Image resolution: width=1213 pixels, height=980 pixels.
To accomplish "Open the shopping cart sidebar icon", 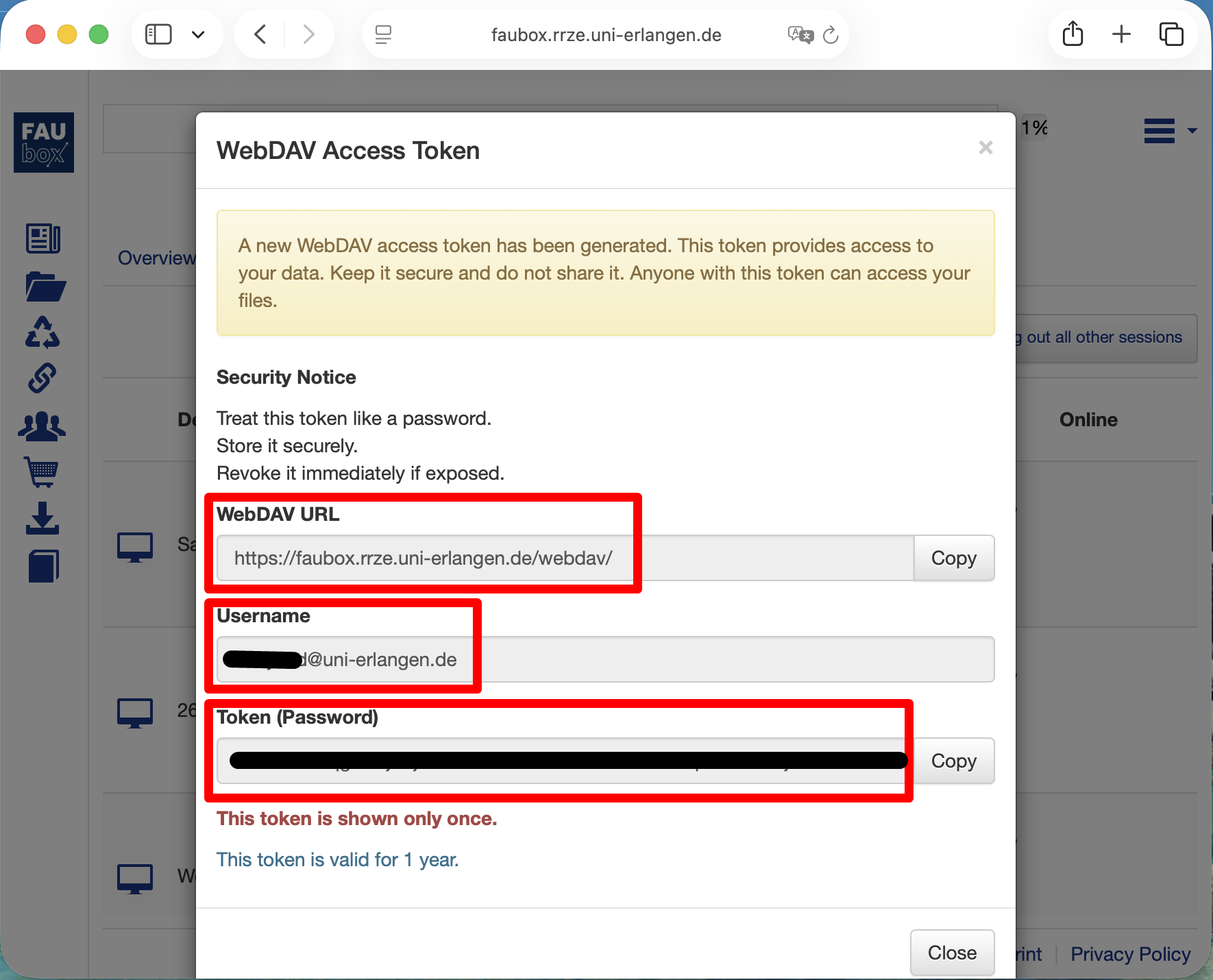I will tap(42, 471).
